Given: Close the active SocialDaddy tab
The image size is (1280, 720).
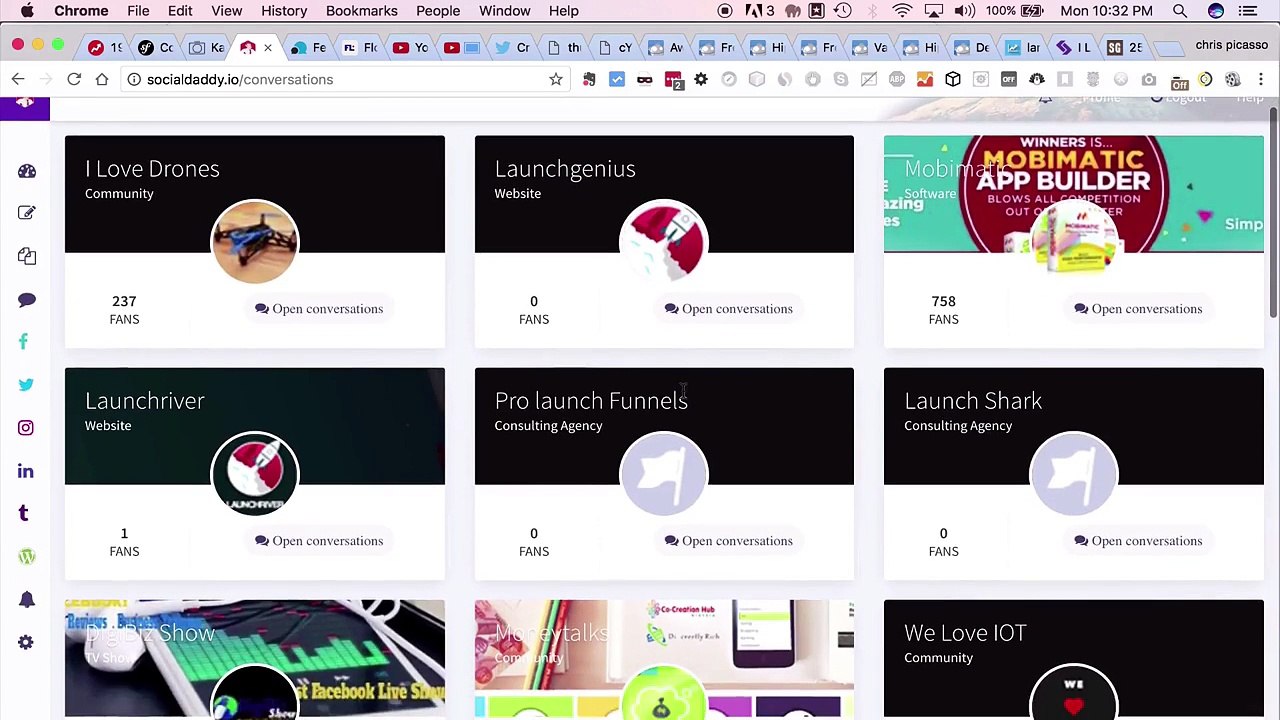Looking at the screenshot, I should click(x=267, y=47).
